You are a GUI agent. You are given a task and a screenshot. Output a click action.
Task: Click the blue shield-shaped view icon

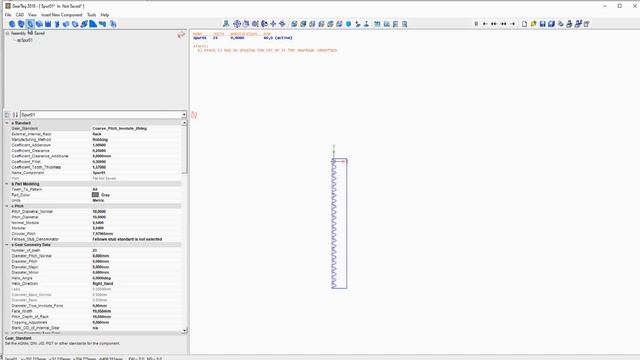(x=348, y=24)
